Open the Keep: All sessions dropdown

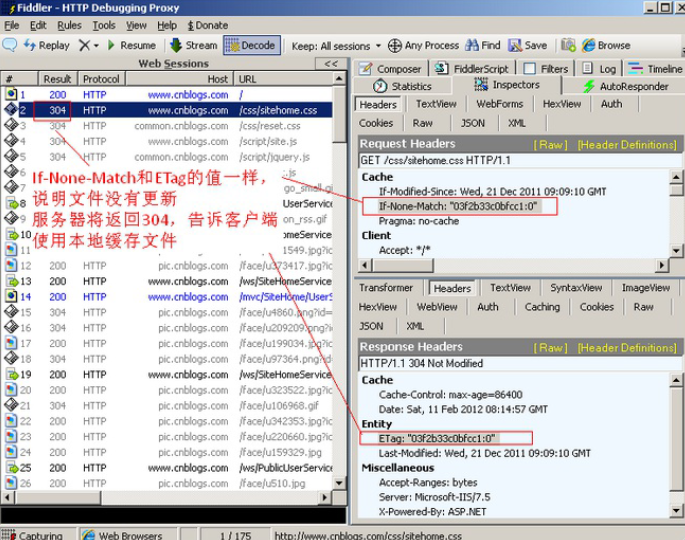click(x=336, y=45)
